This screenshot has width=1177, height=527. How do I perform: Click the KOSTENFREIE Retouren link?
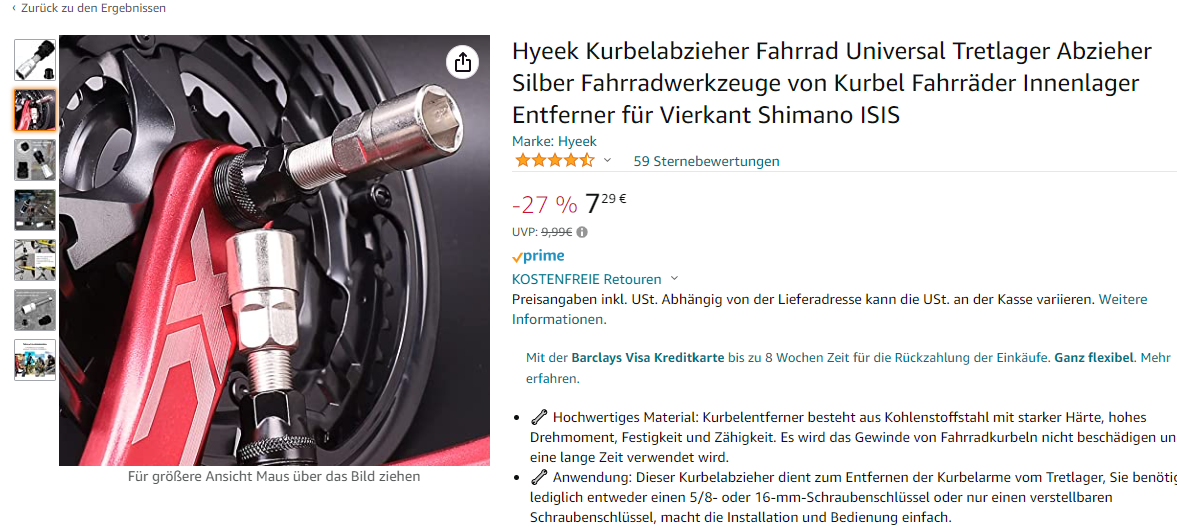(586, 279)
